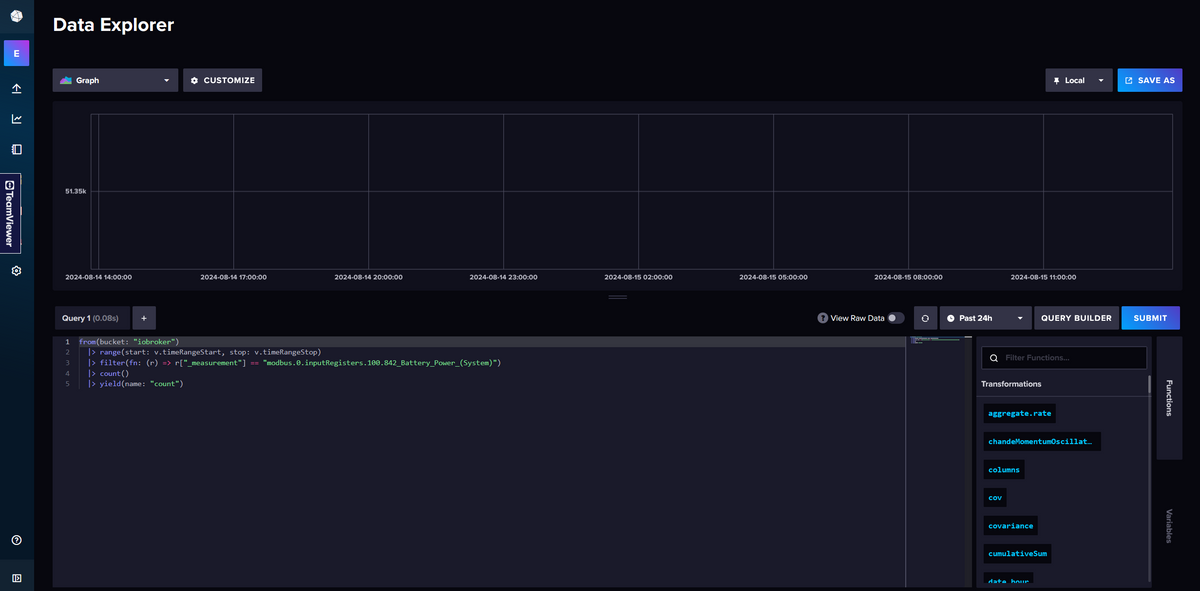The width and height of the screenshot is (1200, 591).
Task: Click the 2024-08-15 02:00:00 axis label
Action: [x=638, y=277]
